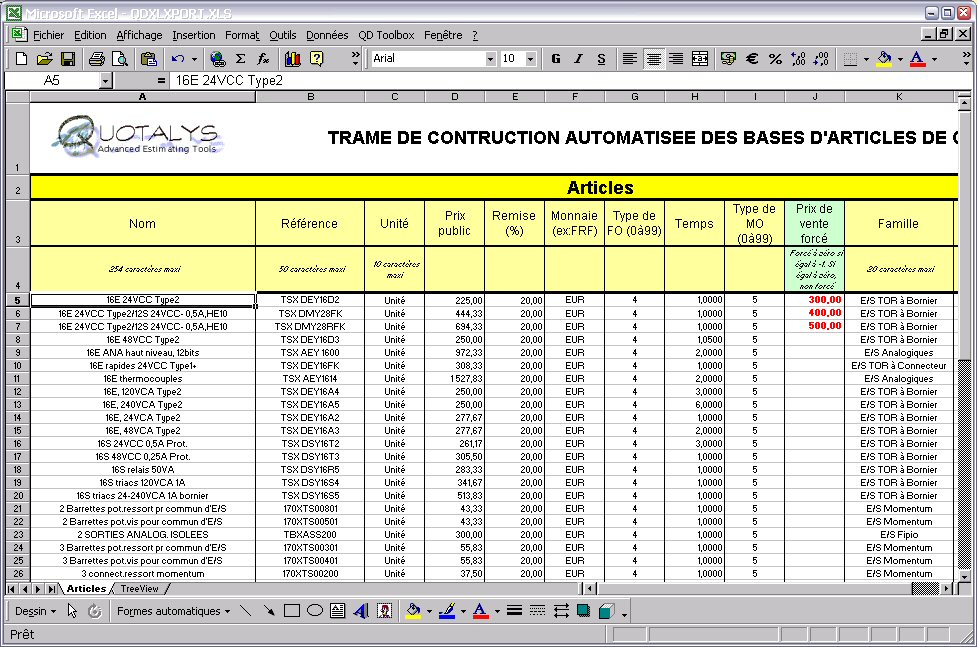This screenshot has width=977, height=647.
Task: Open the font size dropdown
Action: 530,59
